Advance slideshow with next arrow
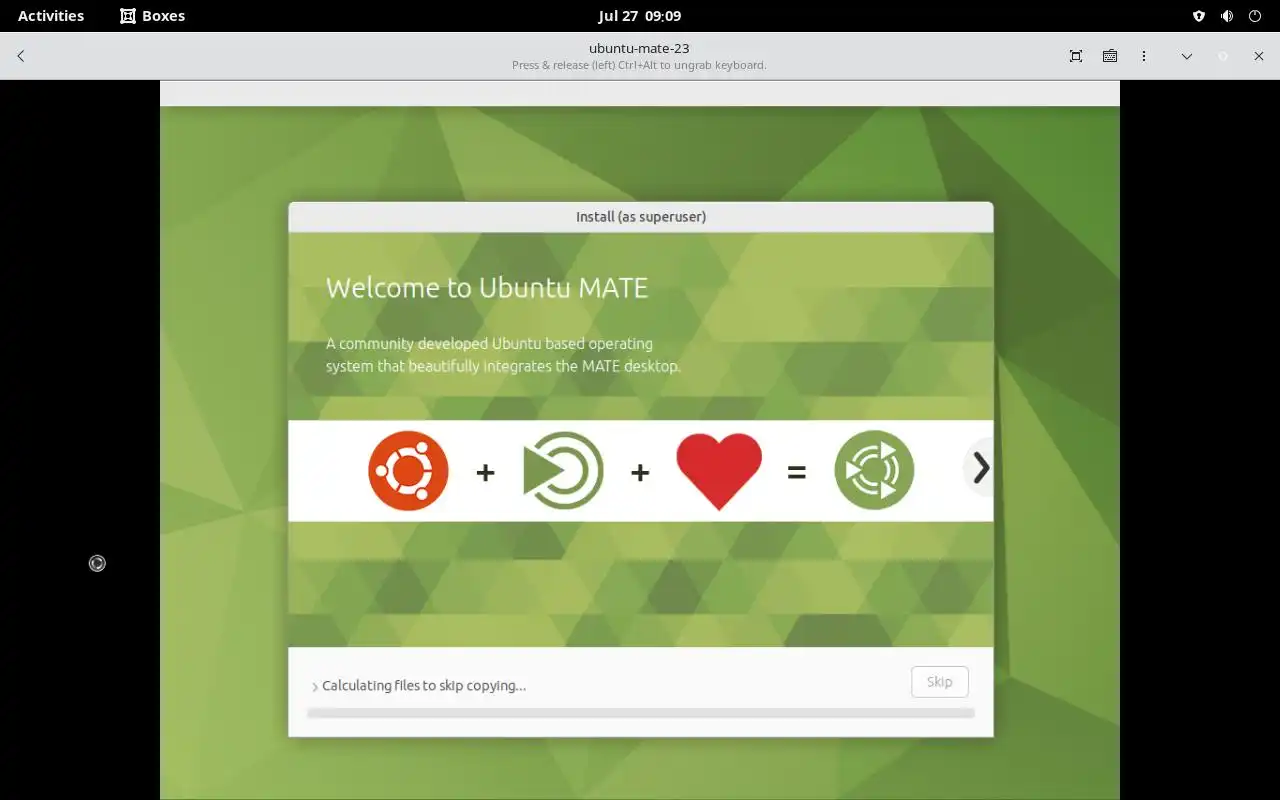Screen dimensions: 1280x800 click(x=980, y=467)
